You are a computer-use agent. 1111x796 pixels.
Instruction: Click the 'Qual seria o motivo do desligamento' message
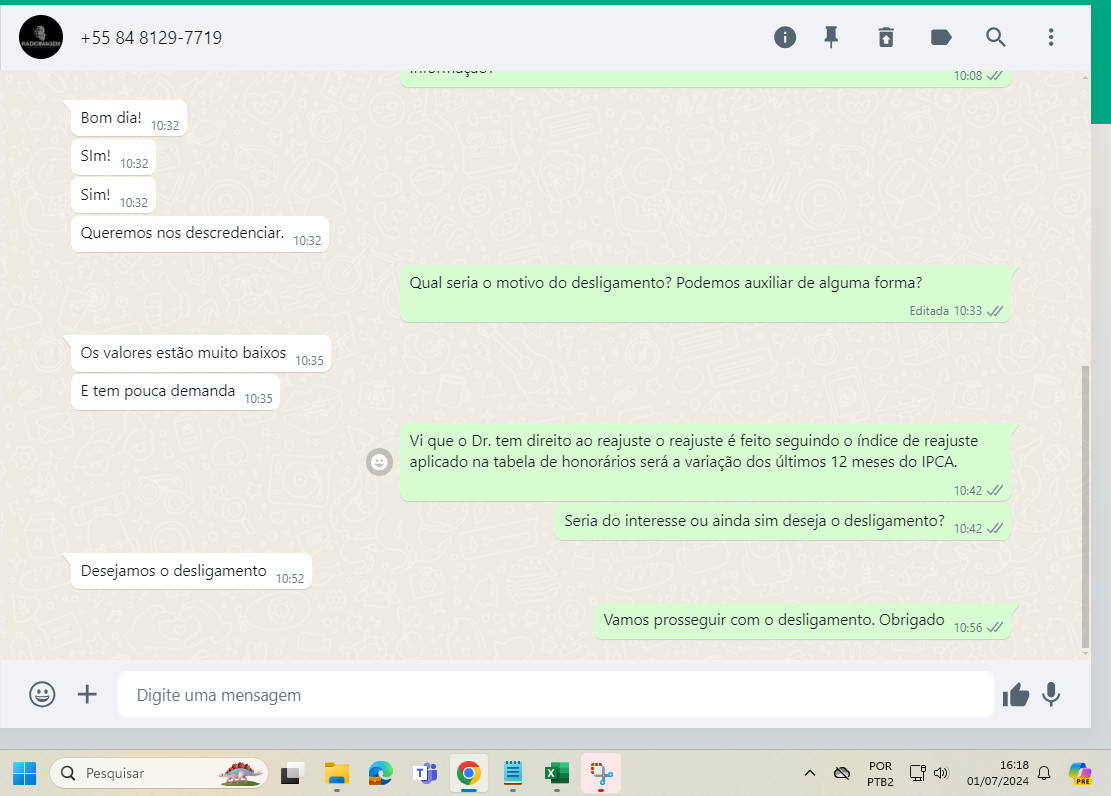(705, 294)
